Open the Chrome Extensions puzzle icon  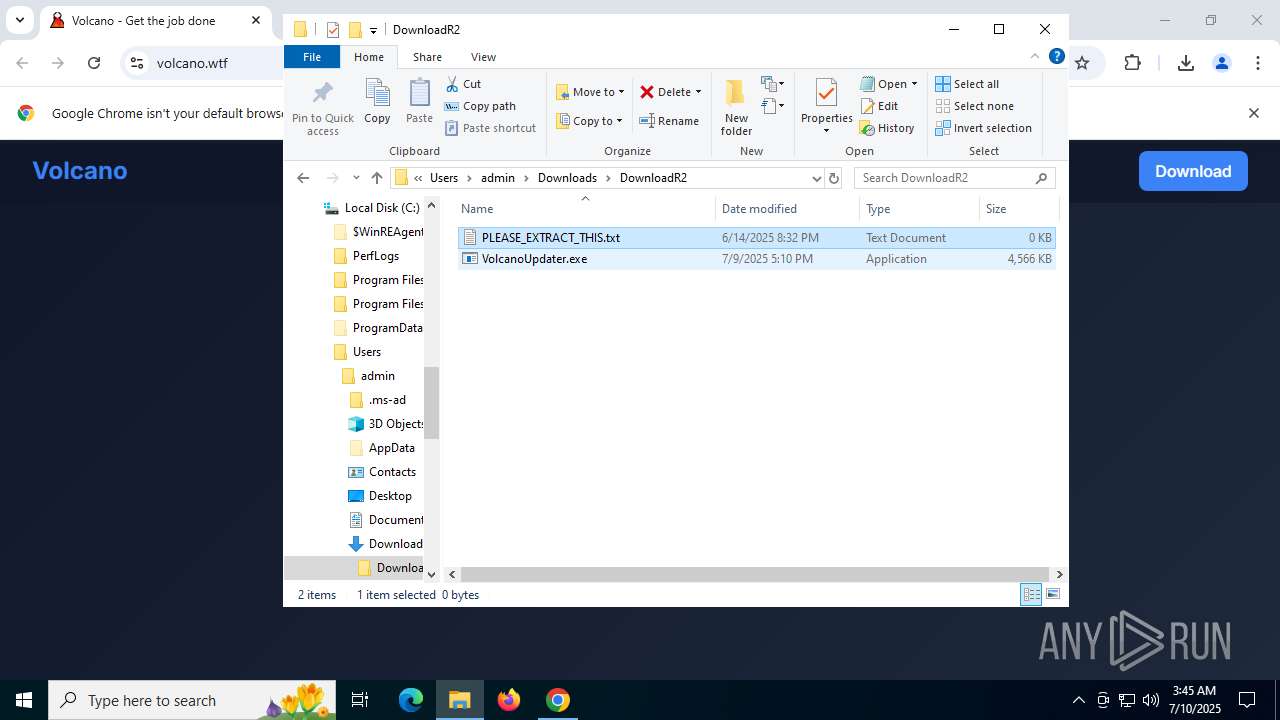point(1132,63)
